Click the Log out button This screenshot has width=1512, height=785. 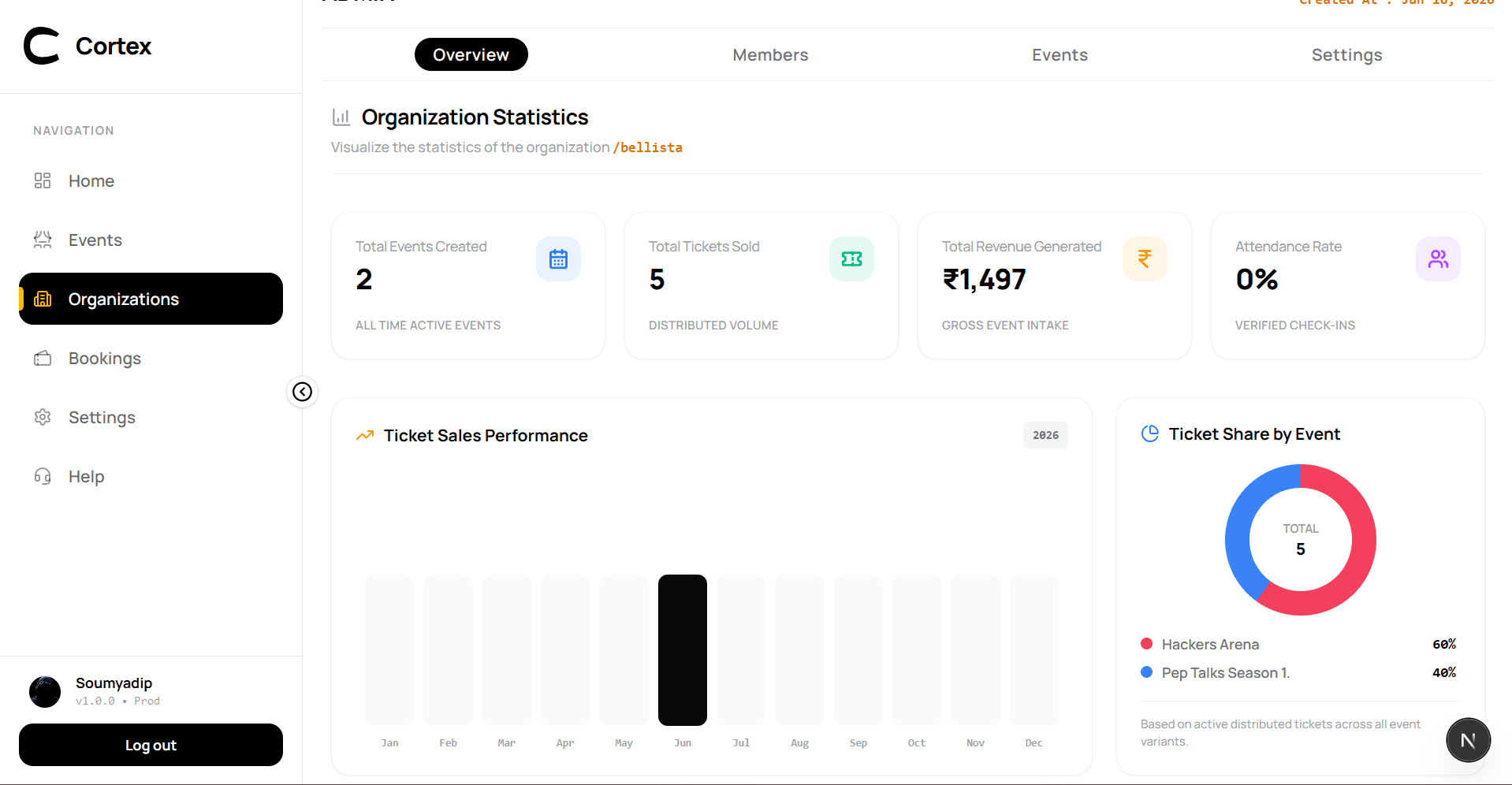(151, 745)
